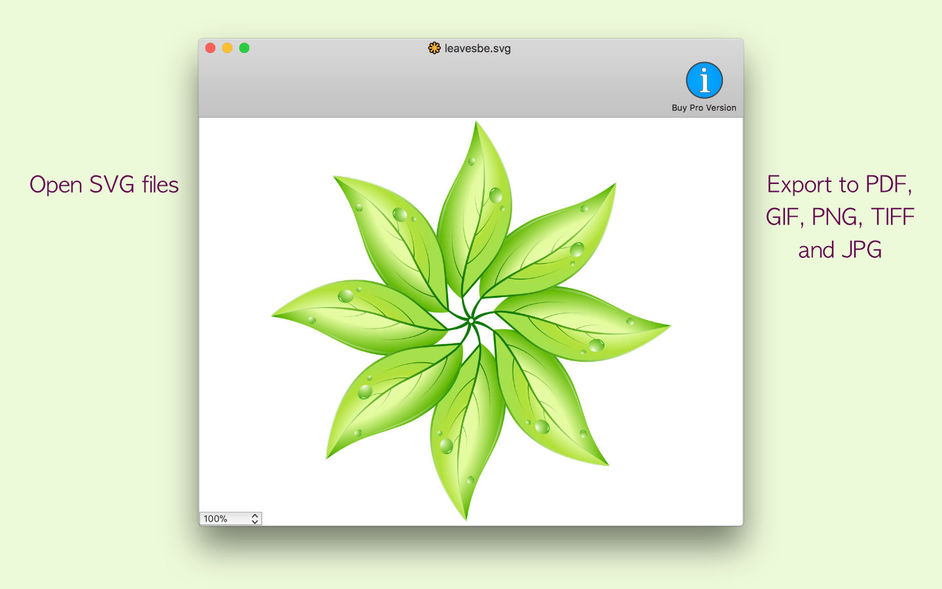Click the leavesbe.svg file icon in title bar

(434, 48)
